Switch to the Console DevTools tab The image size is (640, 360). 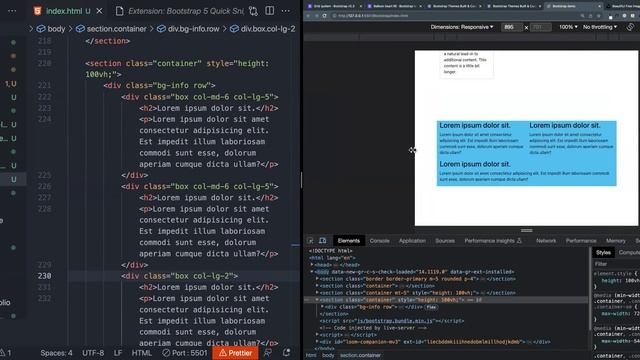379,241
